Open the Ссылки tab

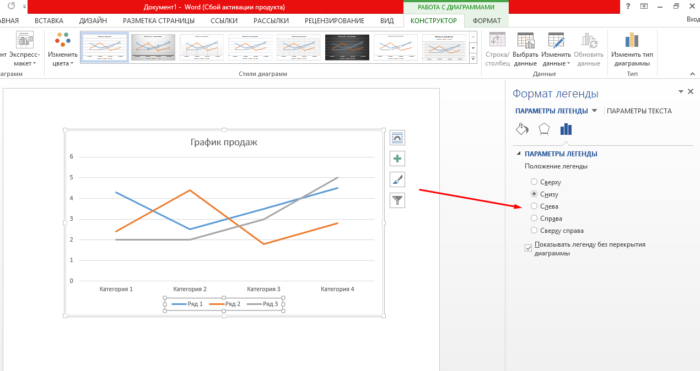pyautogui.click(x=224, y=21)
